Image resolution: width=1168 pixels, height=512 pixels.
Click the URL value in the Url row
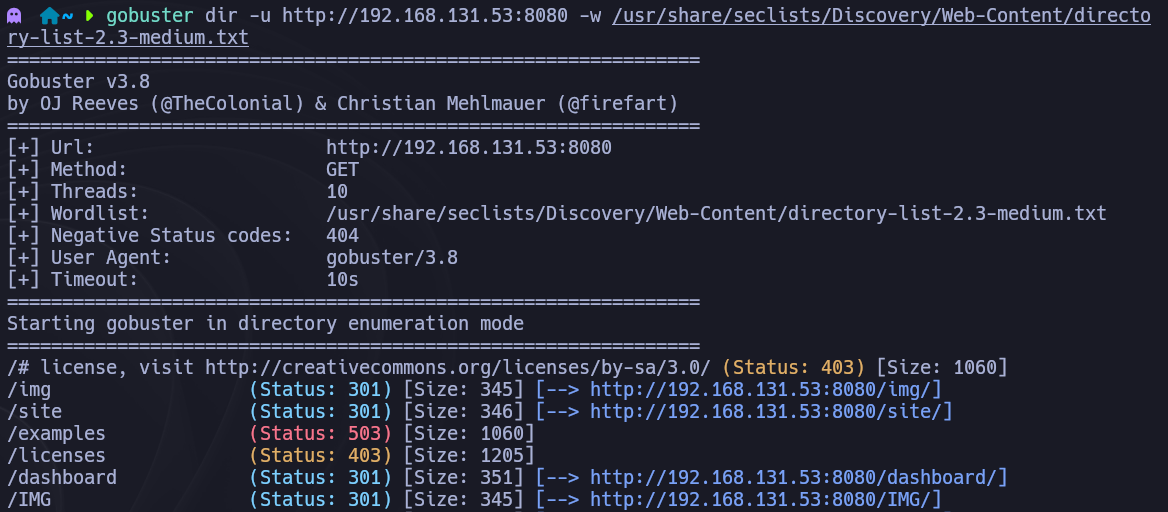pos(468,148)
